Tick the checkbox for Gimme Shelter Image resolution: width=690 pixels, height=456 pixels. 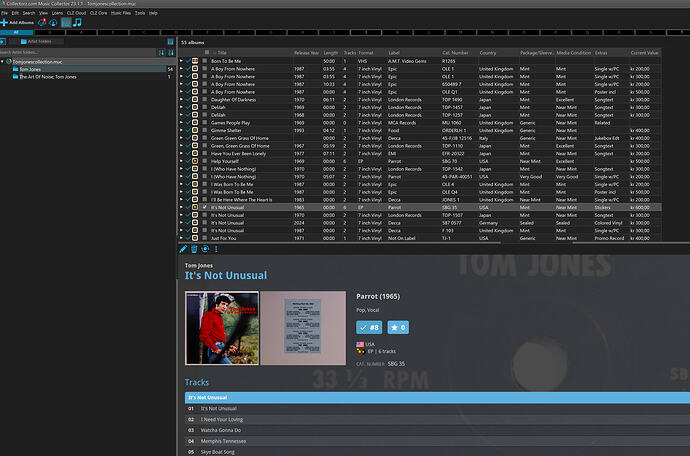[205, 130]
